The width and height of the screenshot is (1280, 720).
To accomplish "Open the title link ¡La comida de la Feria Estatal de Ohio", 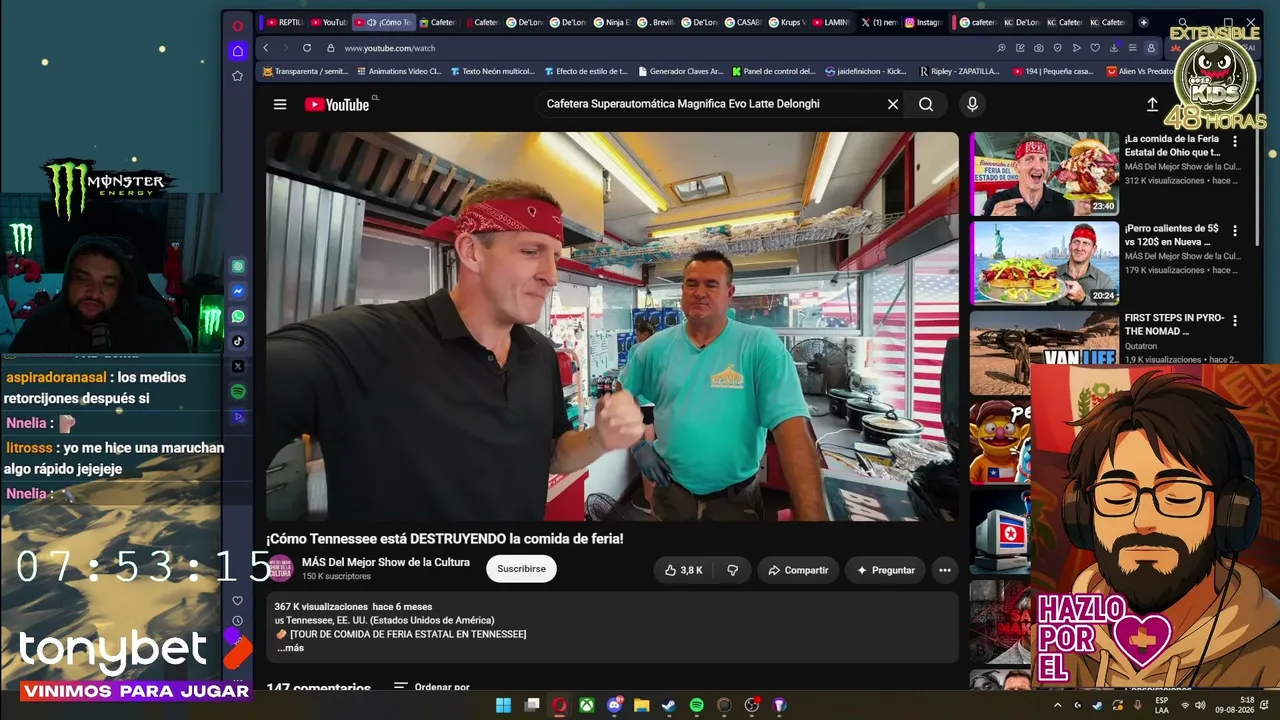I will point(1172,145).
